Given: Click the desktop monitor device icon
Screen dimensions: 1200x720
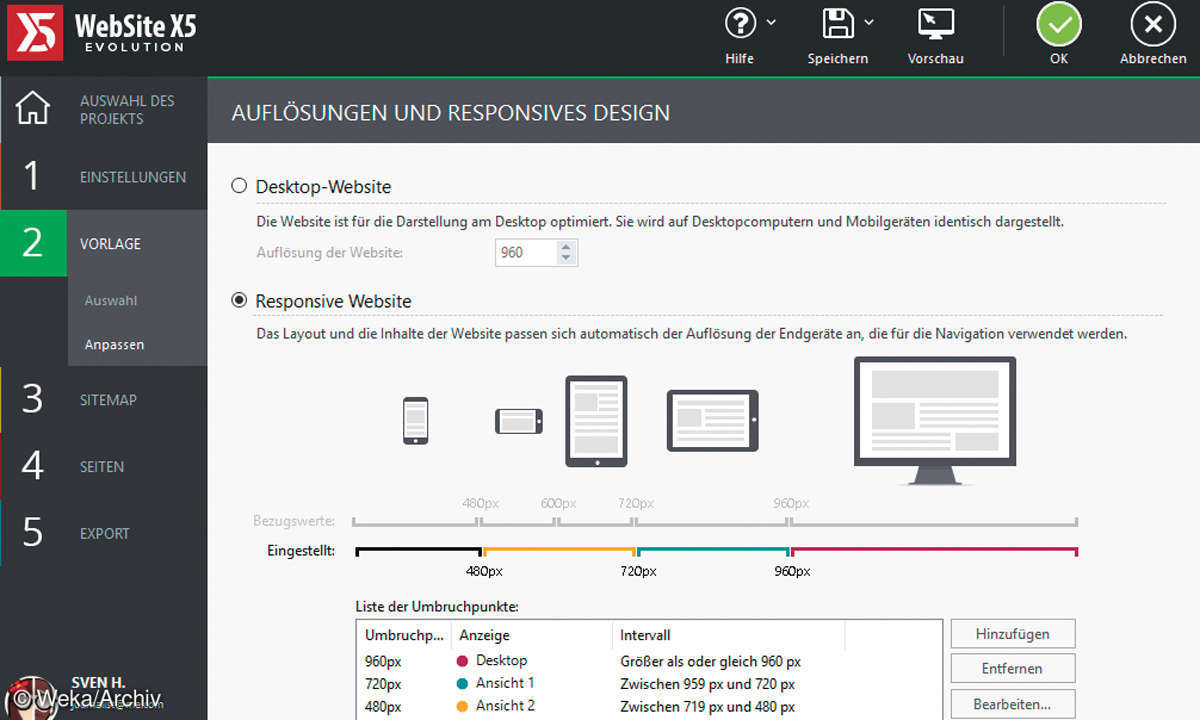Looking at the screenshot, I should [x=935, y=421].
